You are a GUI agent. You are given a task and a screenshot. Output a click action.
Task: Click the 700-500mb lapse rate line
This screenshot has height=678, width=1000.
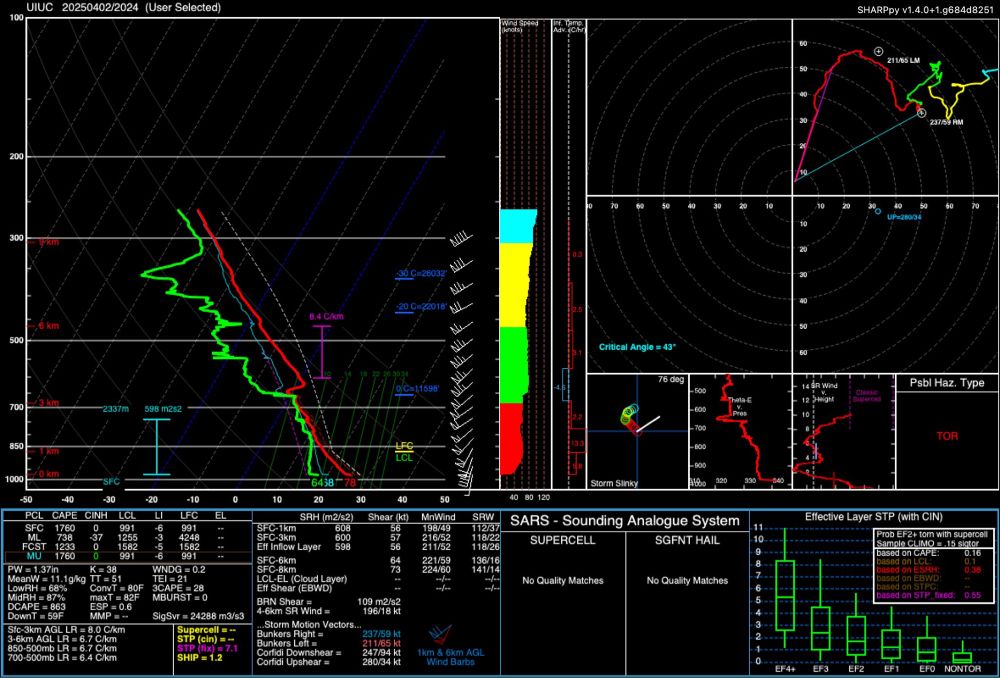pyautogui.click(x=62, y=658)
